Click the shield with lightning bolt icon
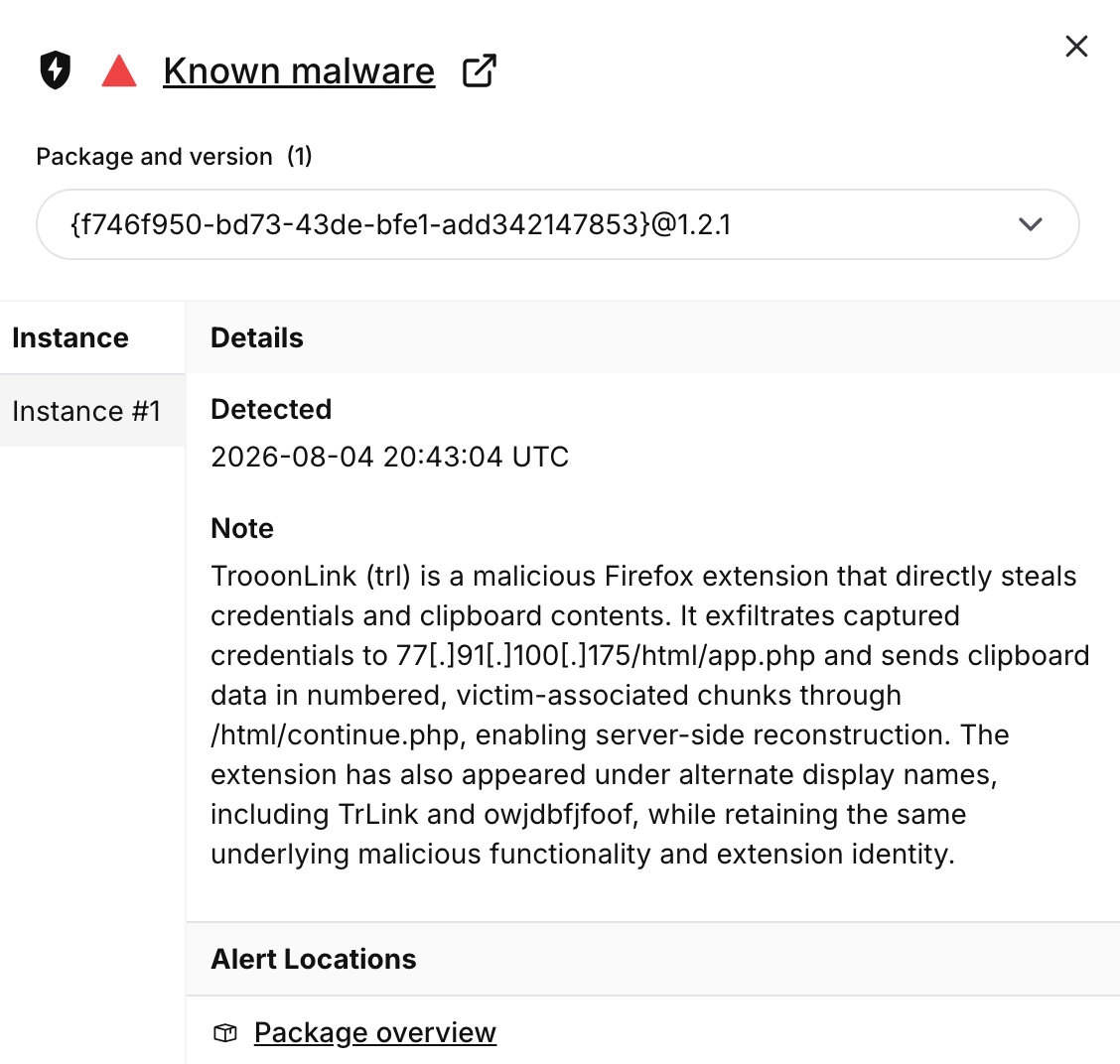The height and width of the screenshot is (1064, 1120). (x=55, y=70)
